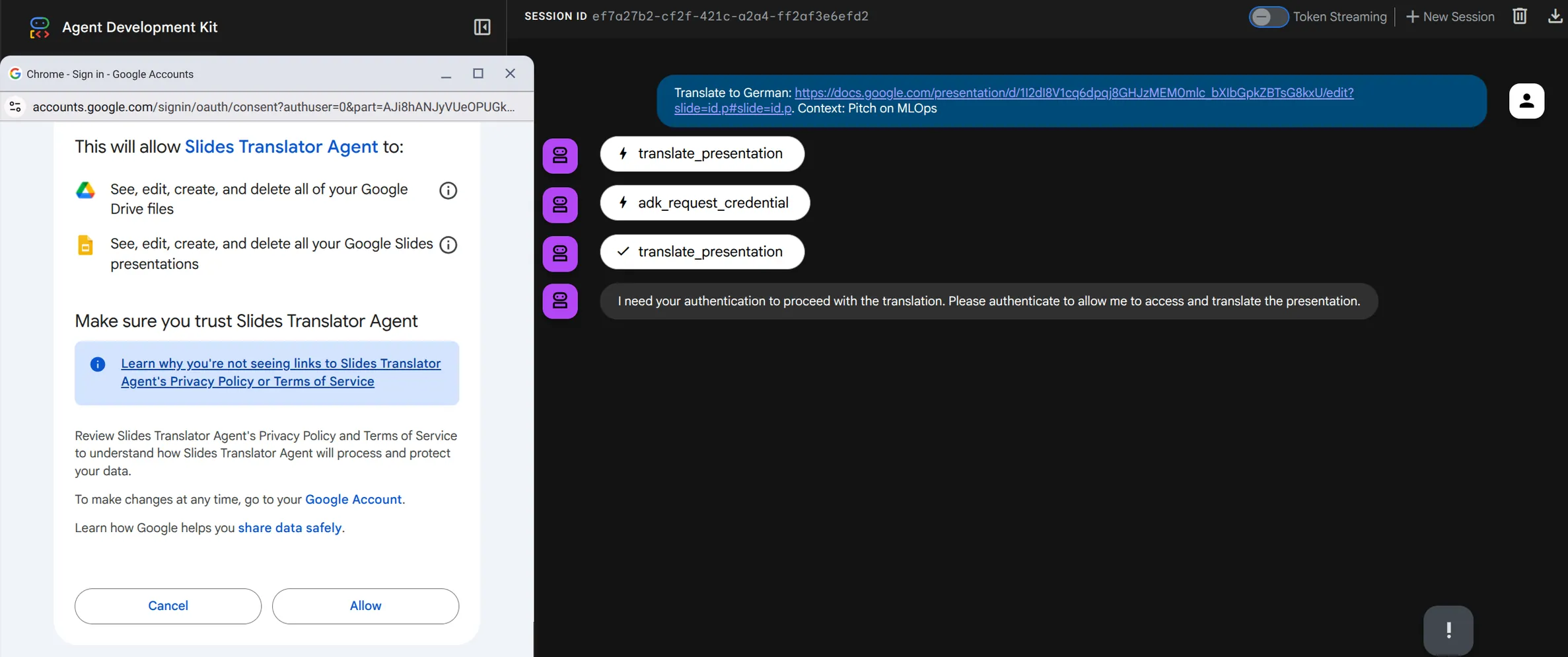Click the Google favicon in popup title bar
Image resolution: width=1568 pixels, height=657 pixels.
pyautogui.click(x=15, y=73)
